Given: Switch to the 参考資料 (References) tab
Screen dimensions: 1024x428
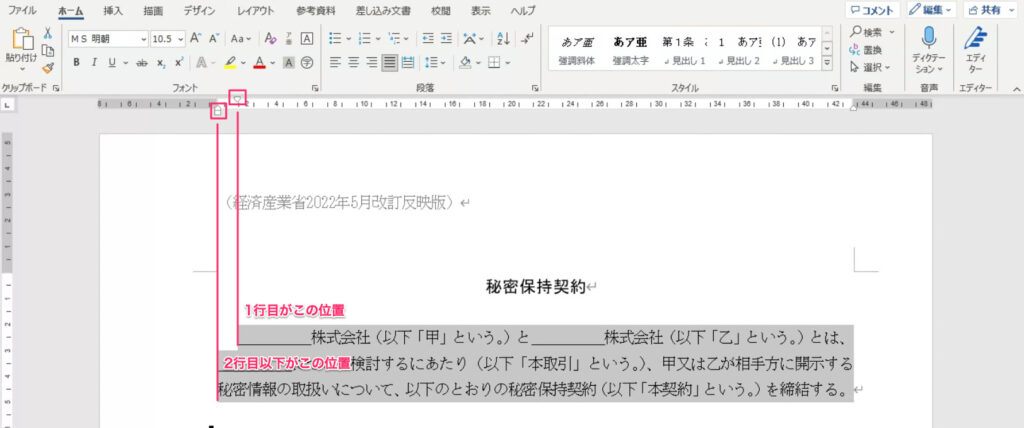Looking at the screenshot, I should [x=313, y=10].
